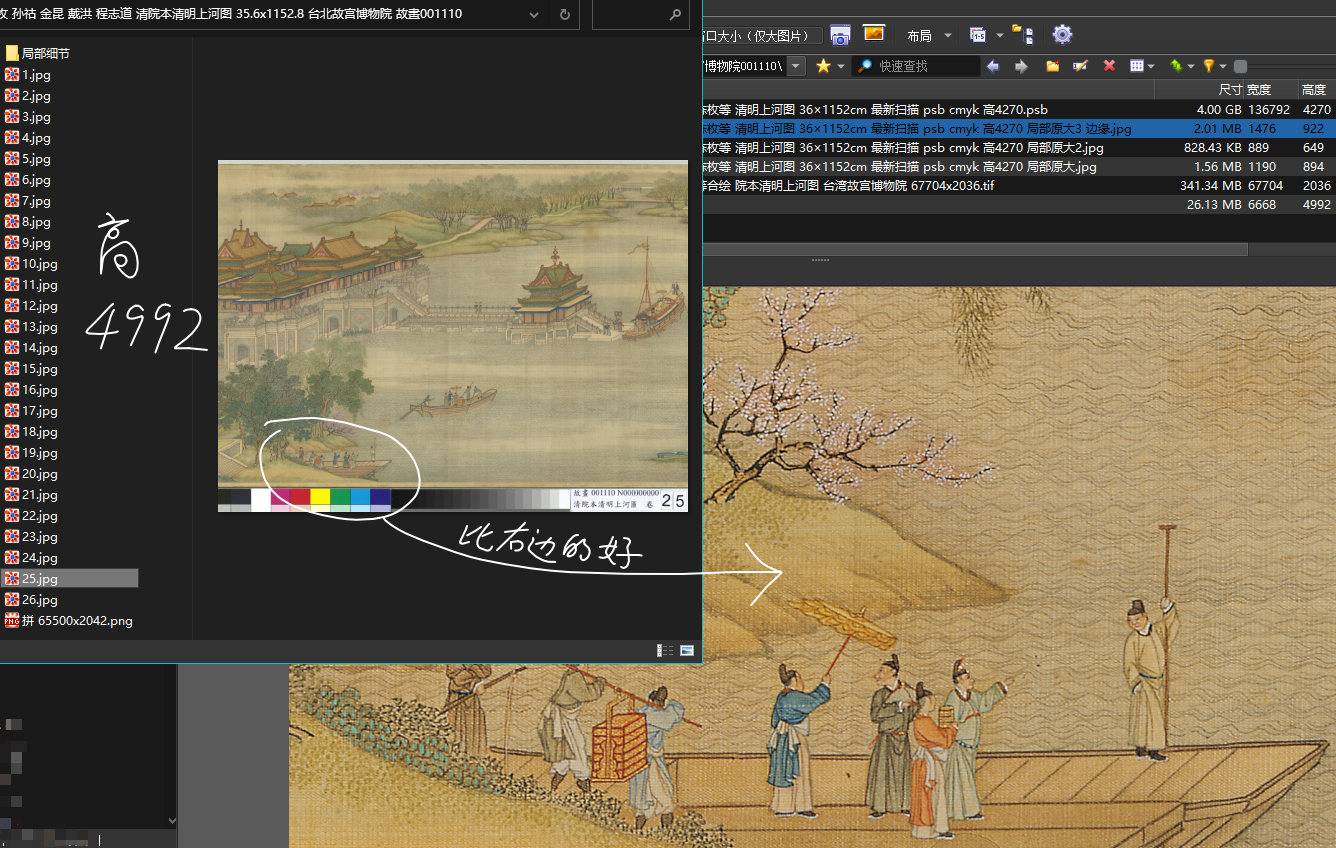This screenshot has height=848, width=1336.
Task: Click the blue back arrow
Action: (992, 66)
